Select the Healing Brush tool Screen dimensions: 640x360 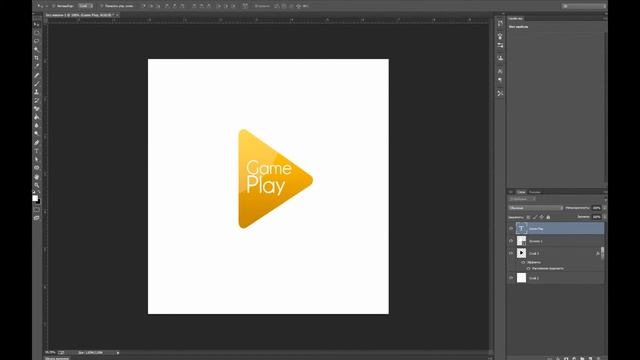[37, 75]
